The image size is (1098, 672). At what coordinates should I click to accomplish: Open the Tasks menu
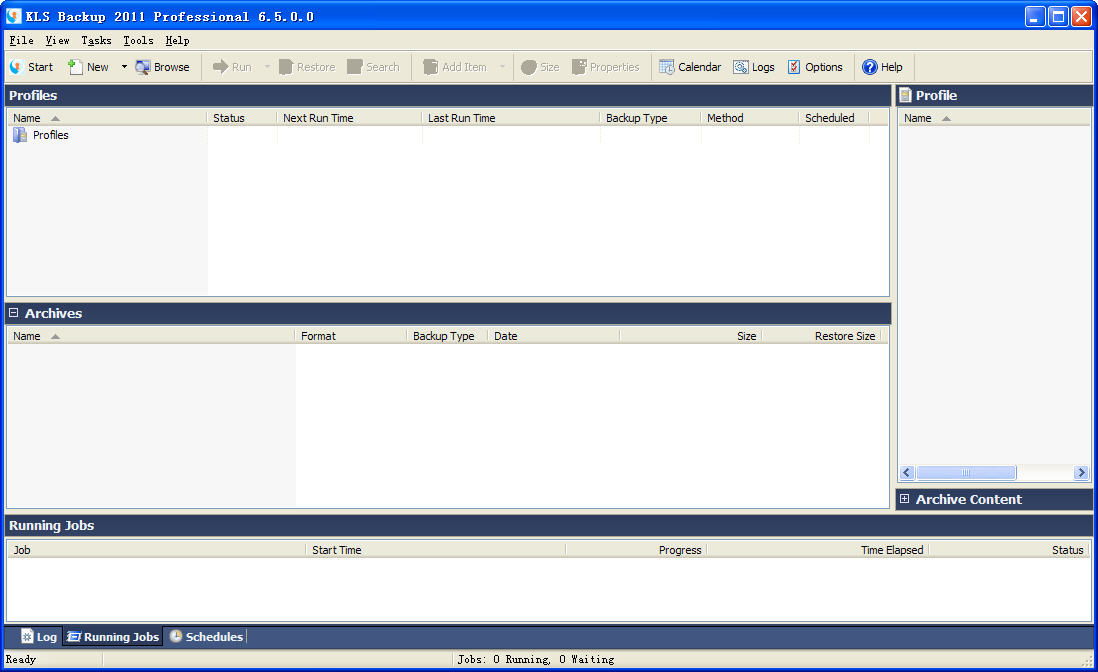96,41
